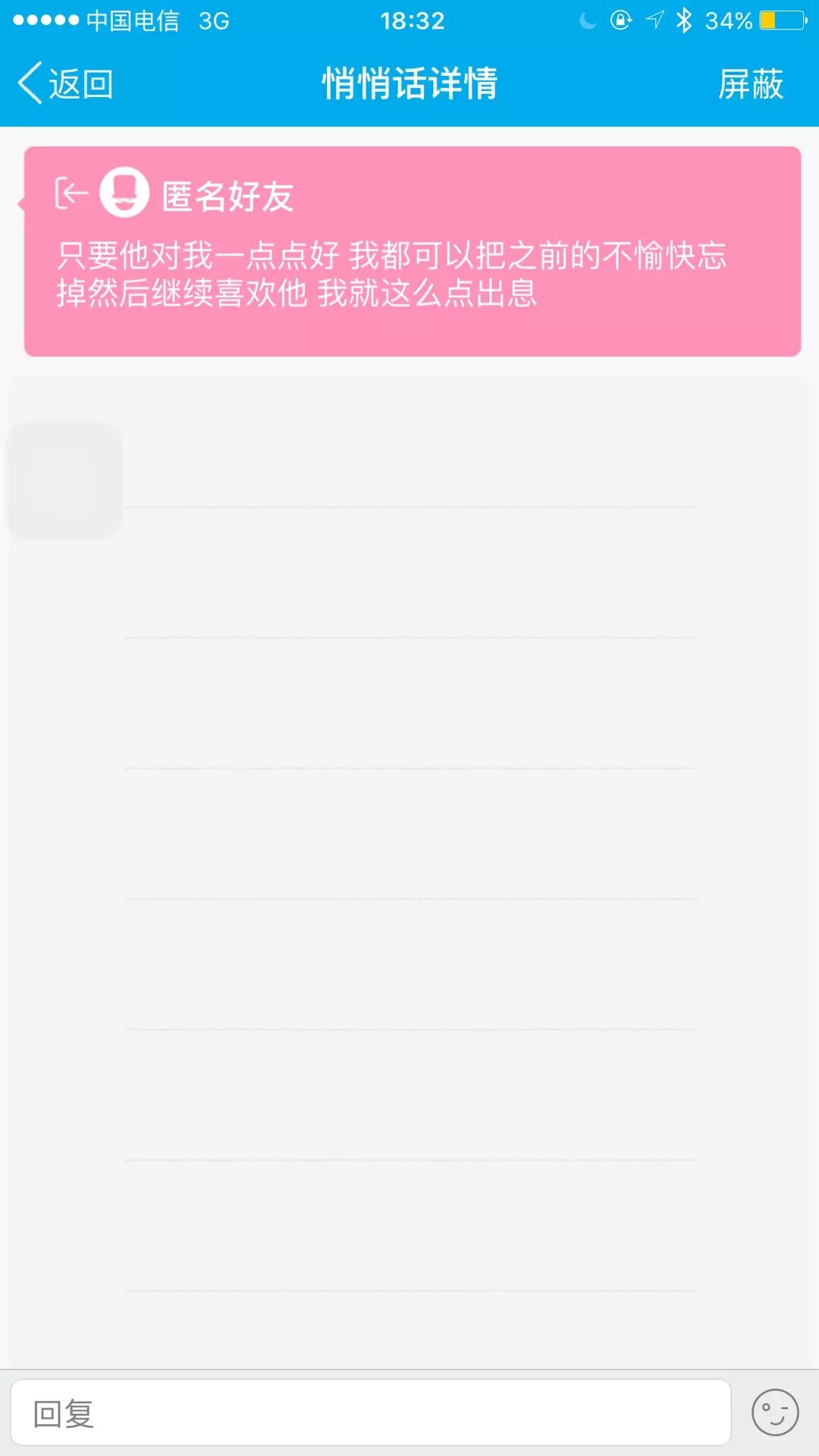819x1456 pixels.
Task: Tap the pink whisper message text
Action: pos(391,275)
